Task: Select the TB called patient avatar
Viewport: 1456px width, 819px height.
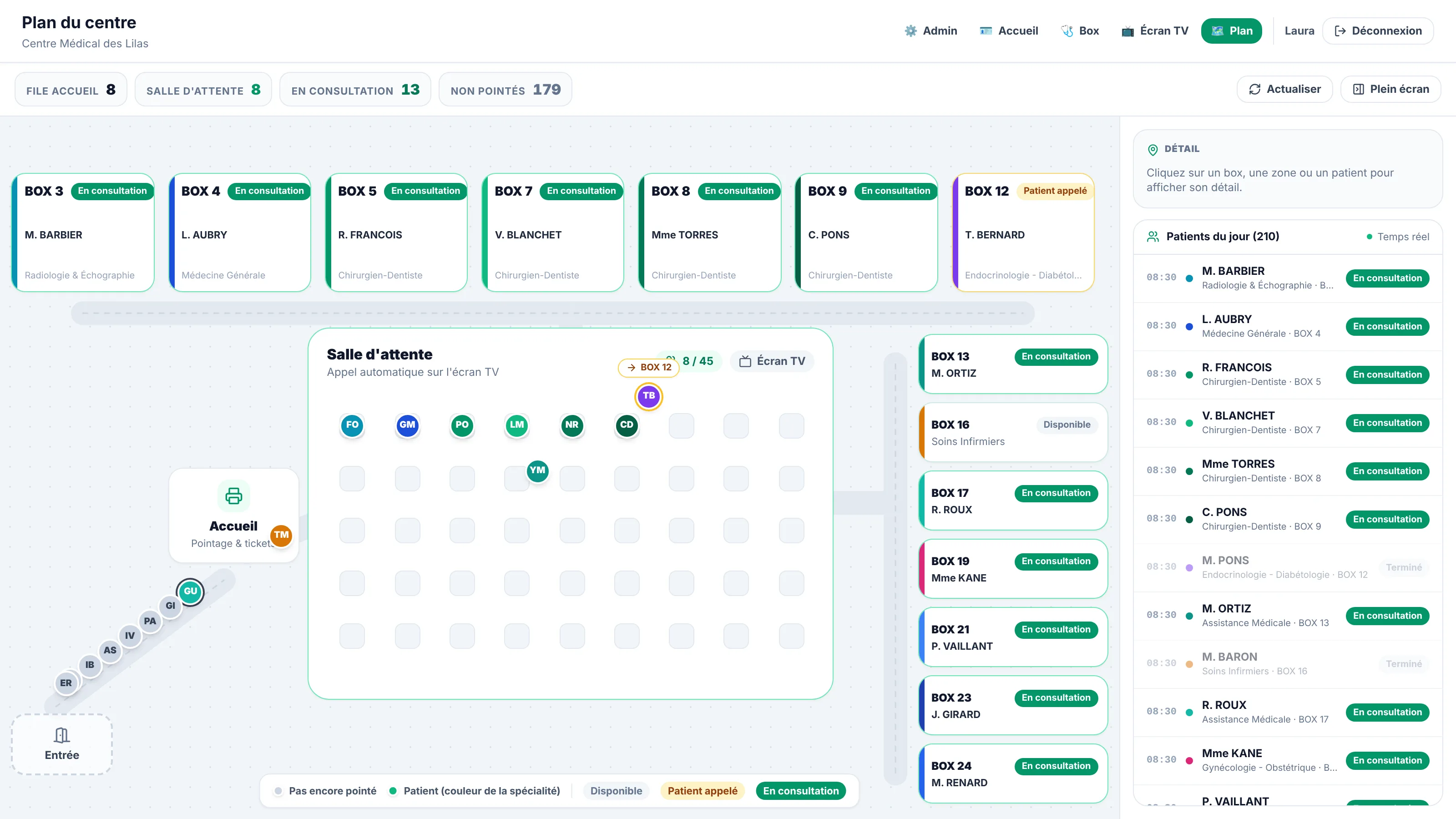Action: [648, 396]
